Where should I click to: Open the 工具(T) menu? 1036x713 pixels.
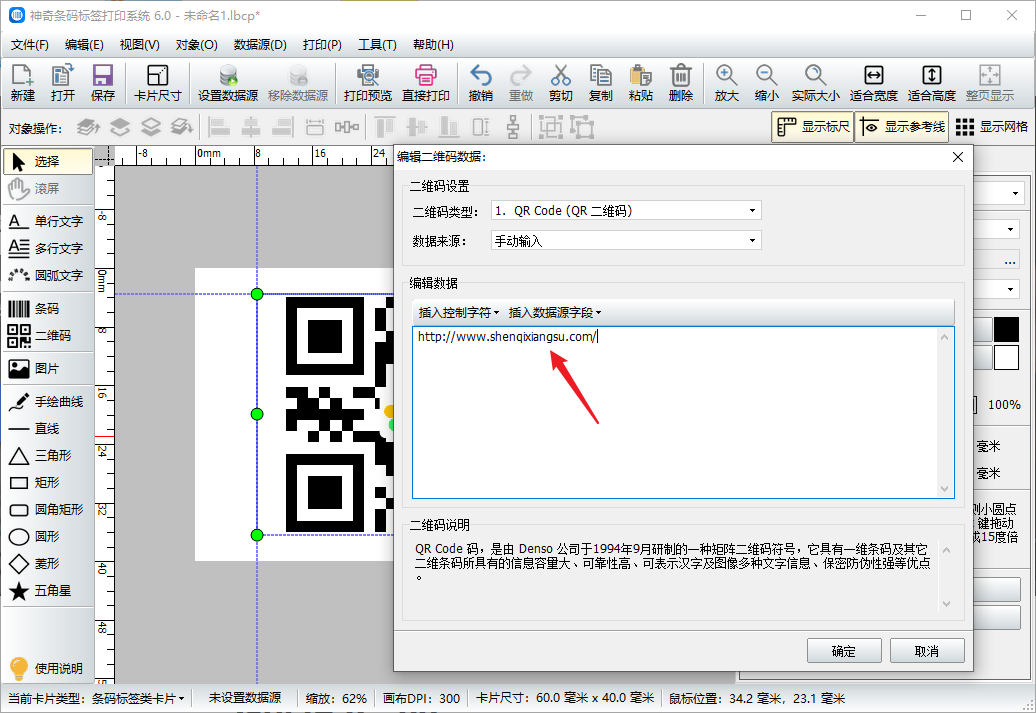(x=377, y=45)
